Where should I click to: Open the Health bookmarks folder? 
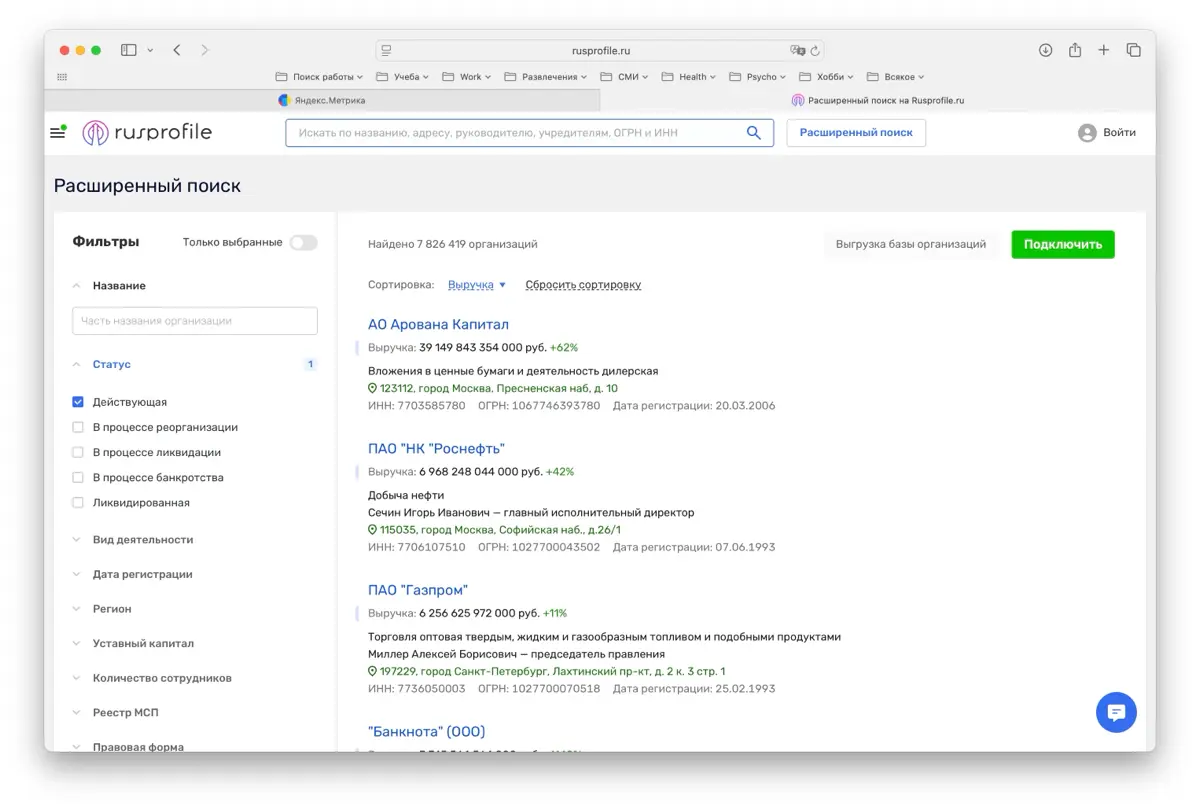click(x=689, y=77)
